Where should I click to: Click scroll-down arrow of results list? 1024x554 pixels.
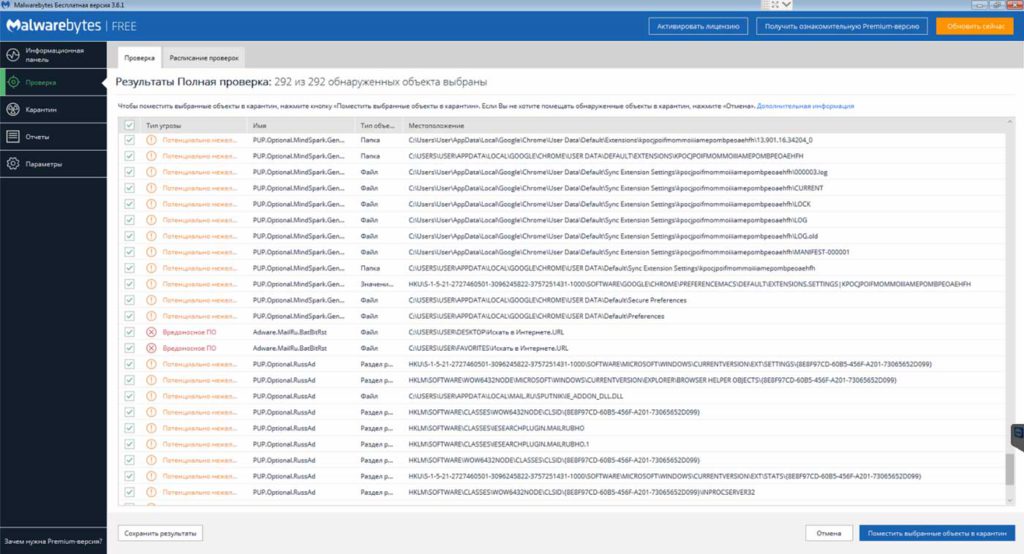point(1010,500)
